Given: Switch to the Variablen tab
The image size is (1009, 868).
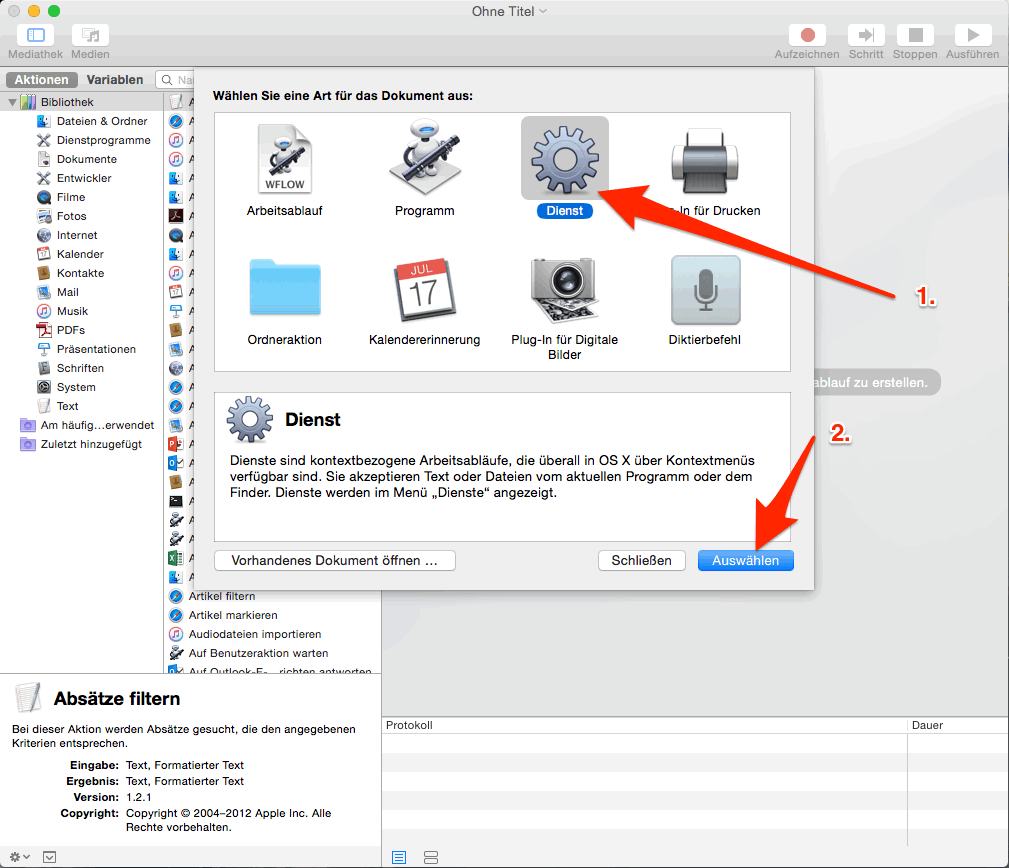Looking at the screenshot, I should click(115, 80).
